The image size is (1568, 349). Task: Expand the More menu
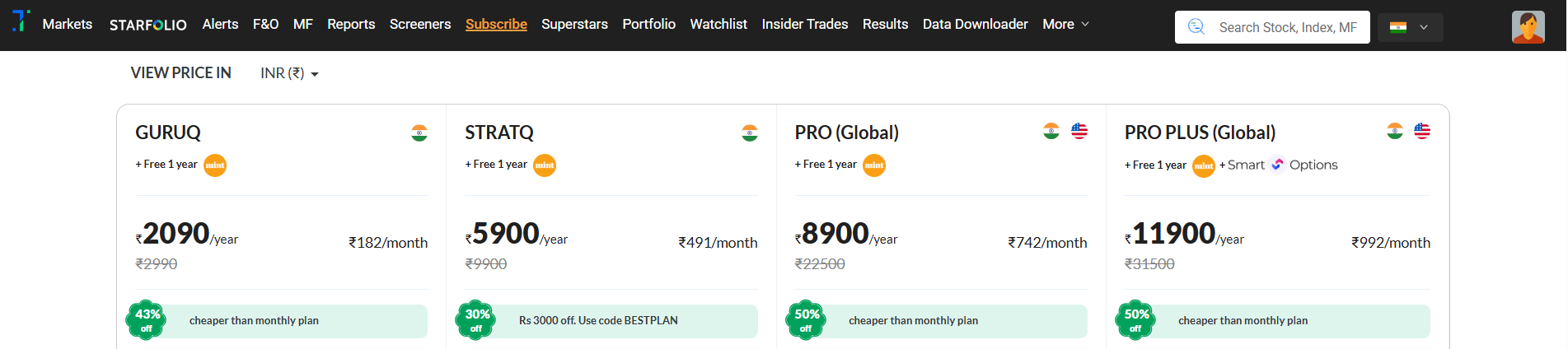pyautogui.click(x=1065, y=25)
